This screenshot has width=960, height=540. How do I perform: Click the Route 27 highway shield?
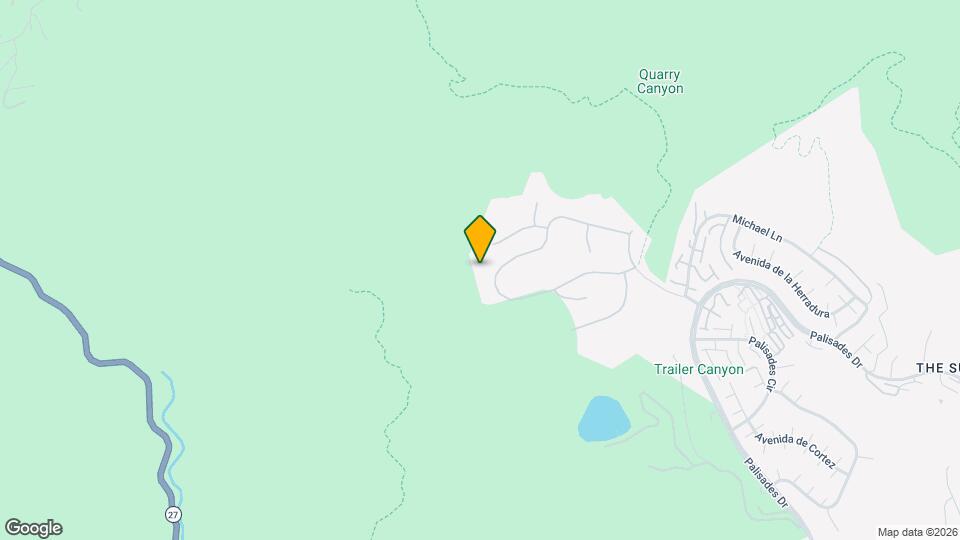click(x=173, y=514)
